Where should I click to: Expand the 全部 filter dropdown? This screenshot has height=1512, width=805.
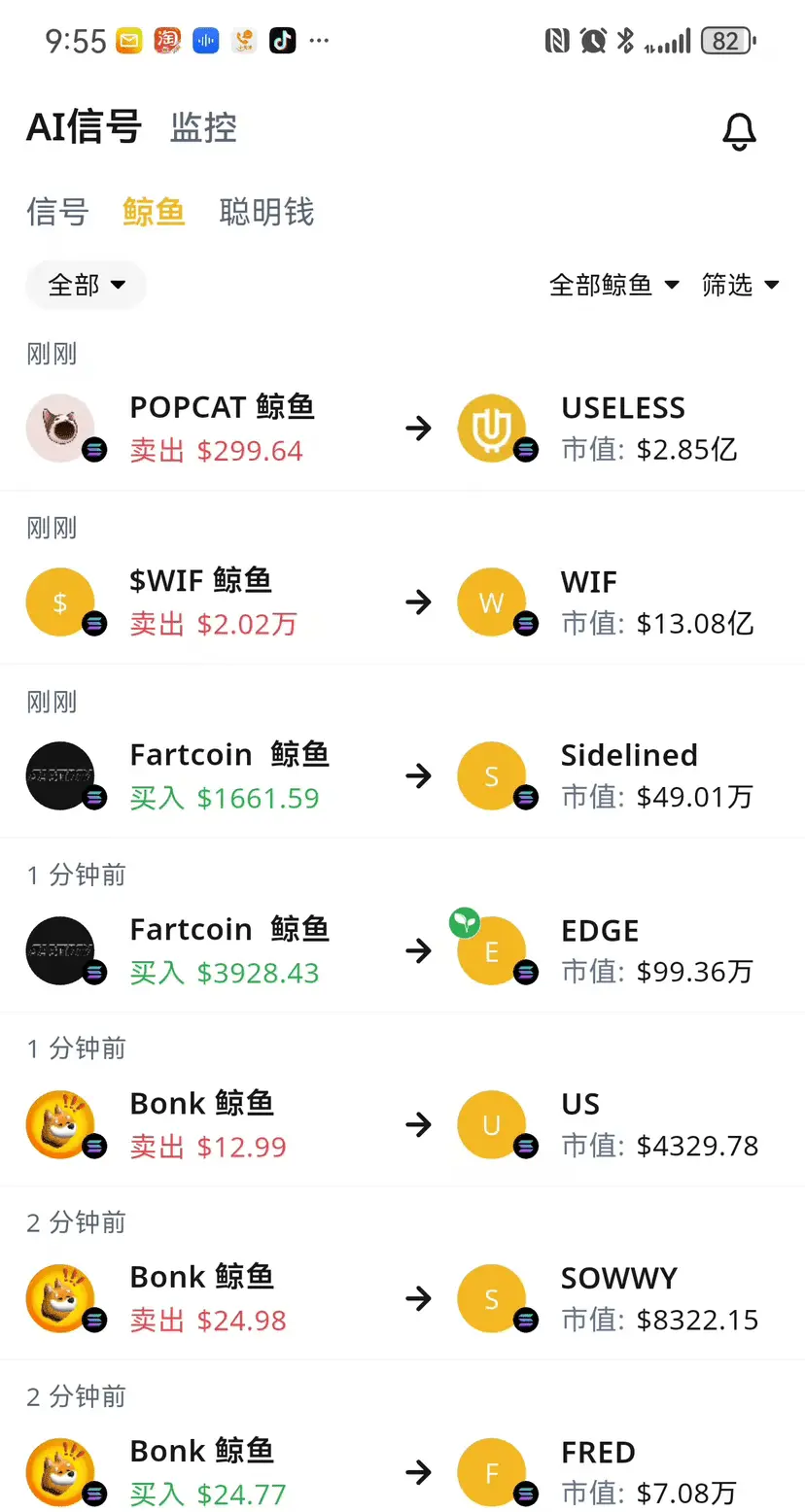[x=86, y=285]
